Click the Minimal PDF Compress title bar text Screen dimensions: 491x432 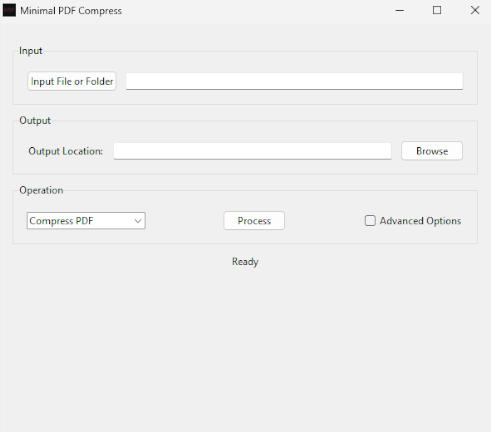[71, 11]
